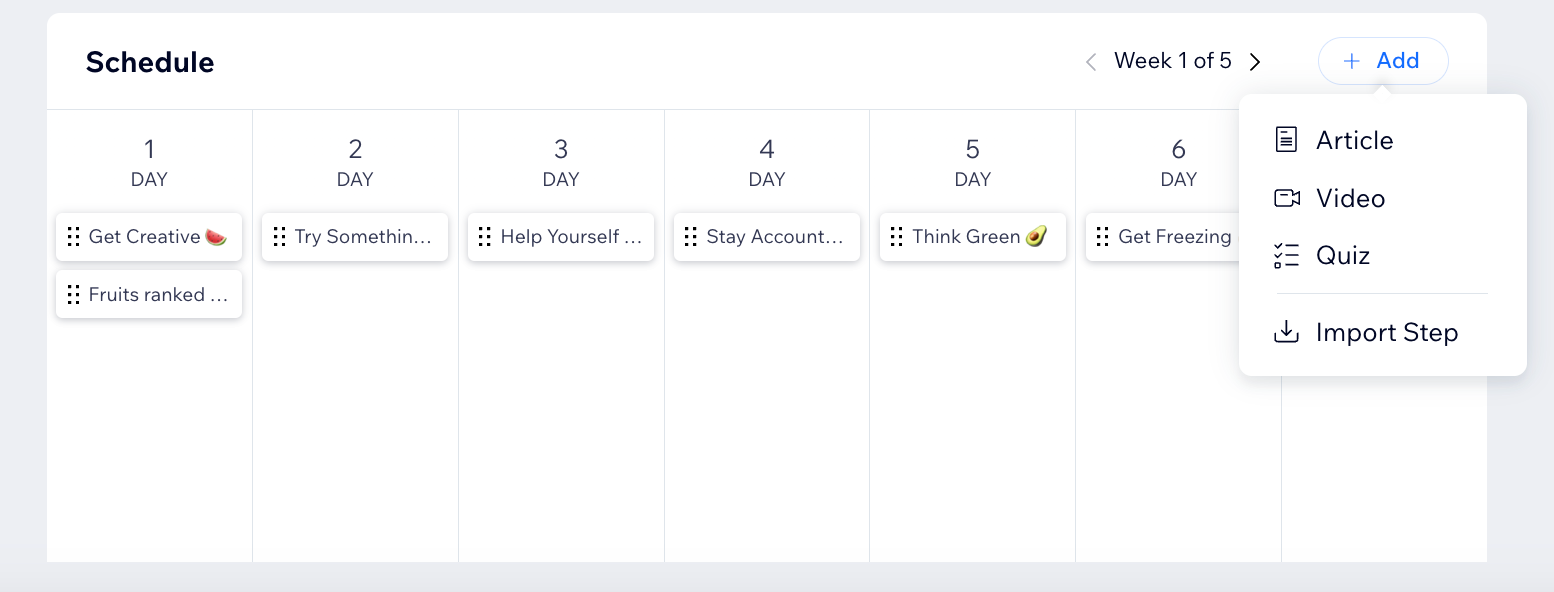The image size is (1554, 592).
Task: Open the Add dropdown button
Action: click(1383, 61)
